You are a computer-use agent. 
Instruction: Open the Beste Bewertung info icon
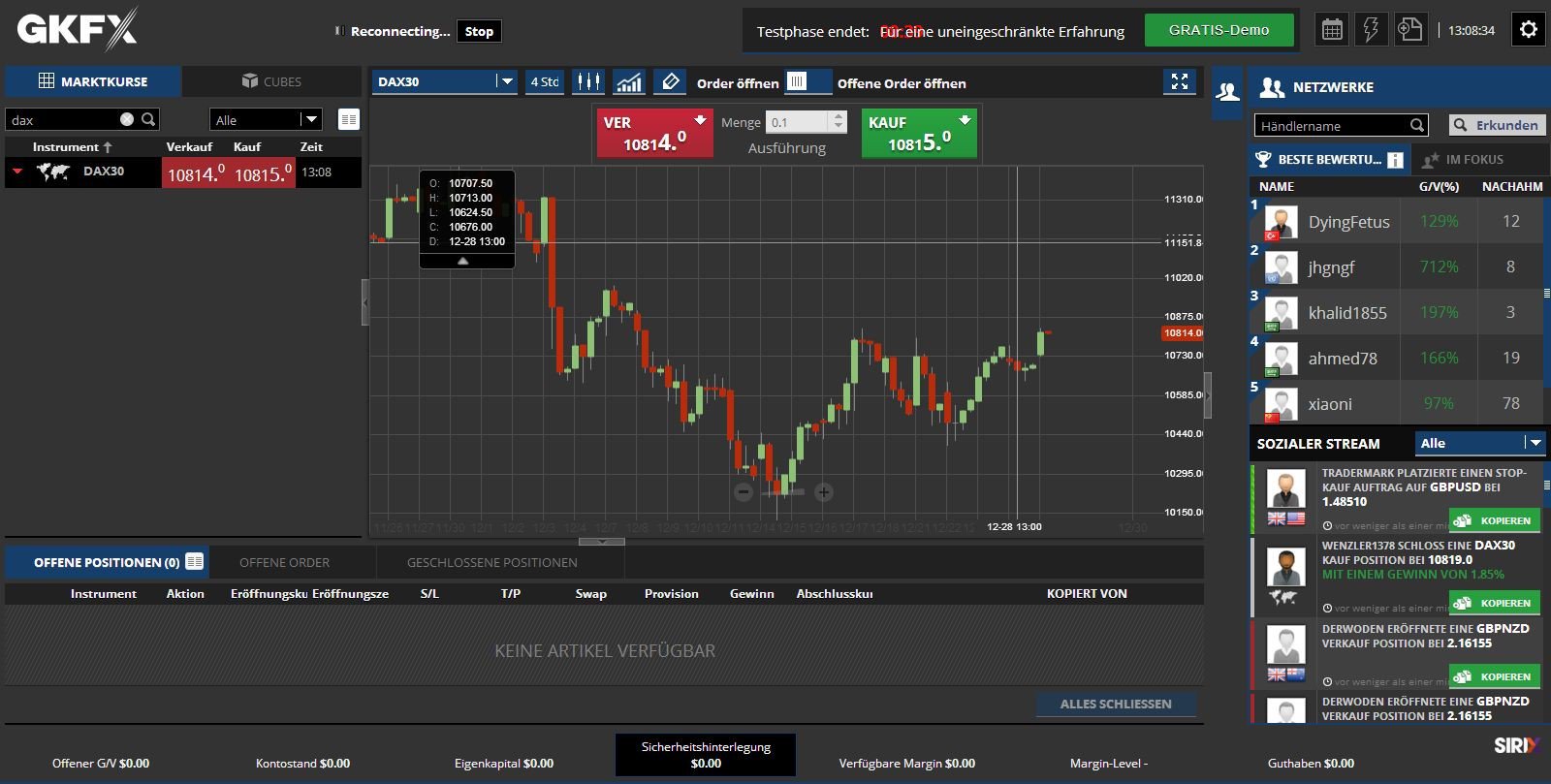pos(1395,160)
